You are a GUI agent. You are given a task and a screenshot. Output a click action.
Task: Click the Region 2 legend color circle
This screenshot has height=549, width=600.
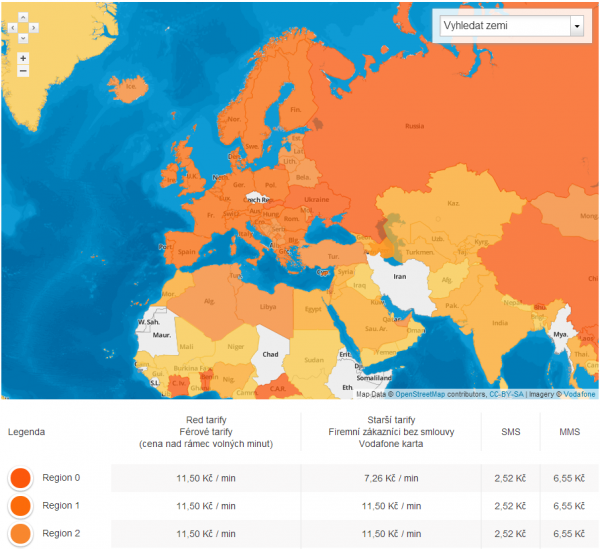[x=20, y=534]
